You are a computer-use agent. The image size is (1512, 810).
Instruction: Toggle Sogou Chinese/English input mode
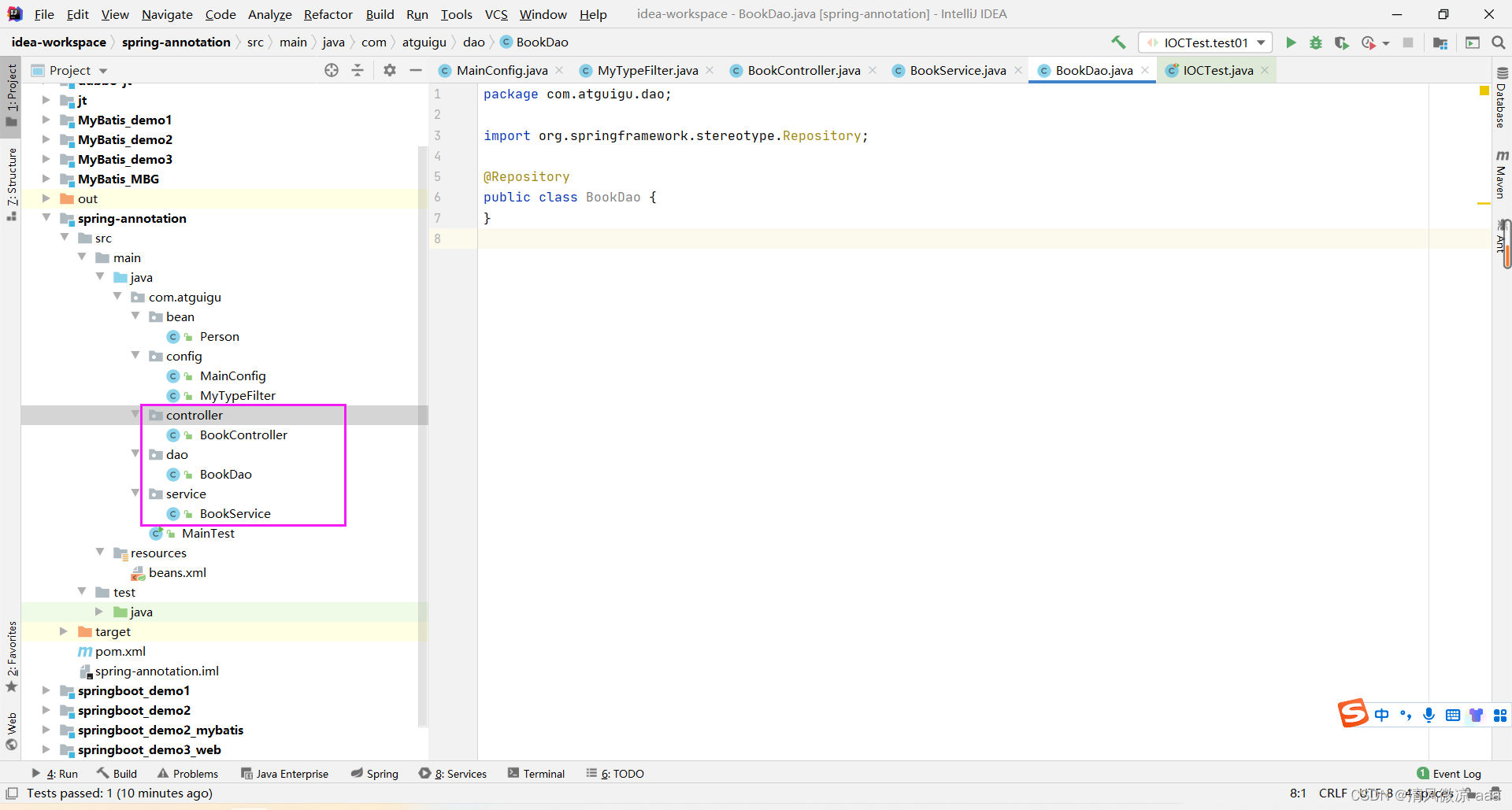point(1382,715)
